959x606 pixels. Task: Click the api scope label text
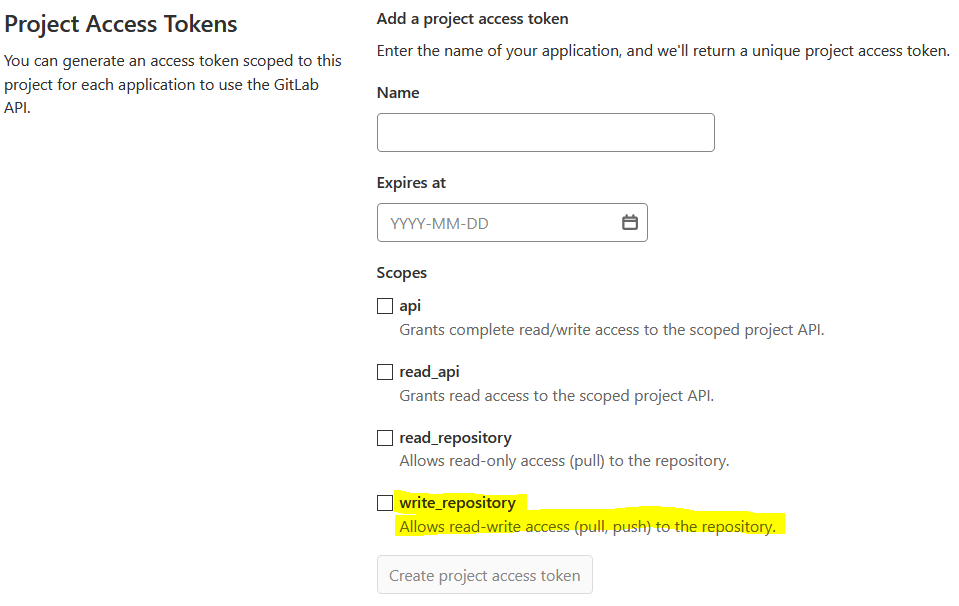coord(410,306)
